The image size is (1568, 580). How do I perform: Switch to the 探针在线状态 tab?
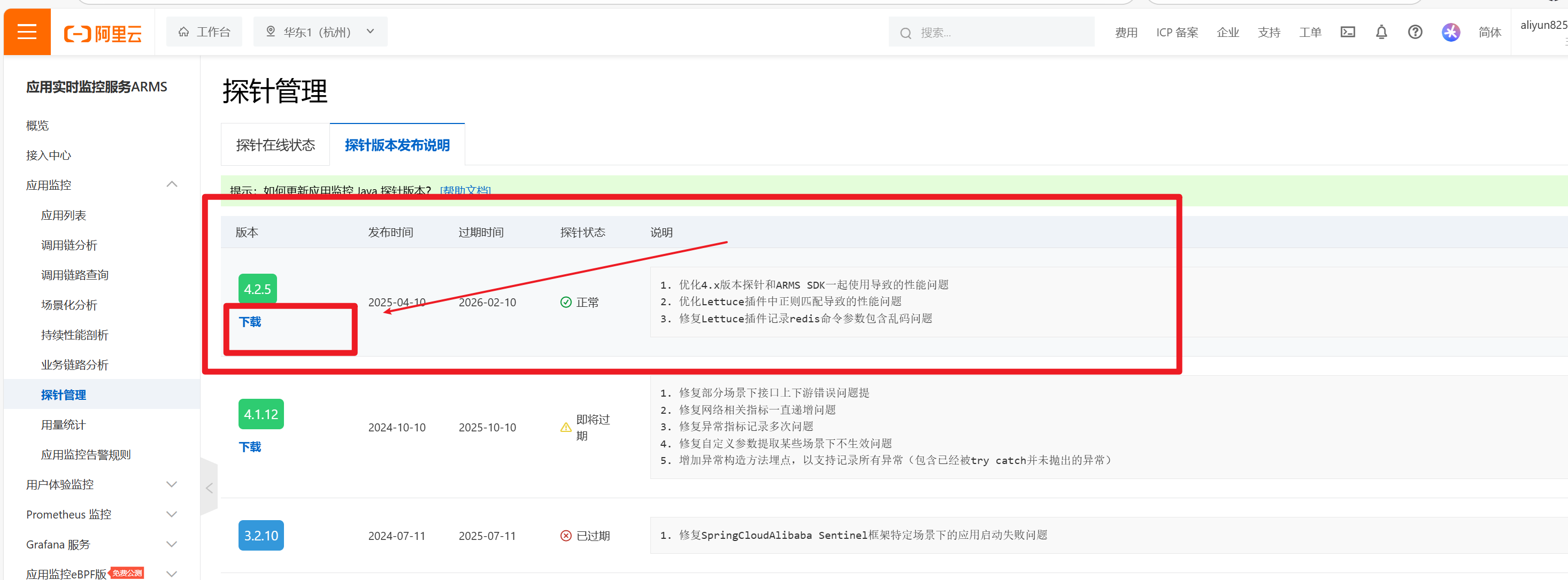click(x=275, y=145)
